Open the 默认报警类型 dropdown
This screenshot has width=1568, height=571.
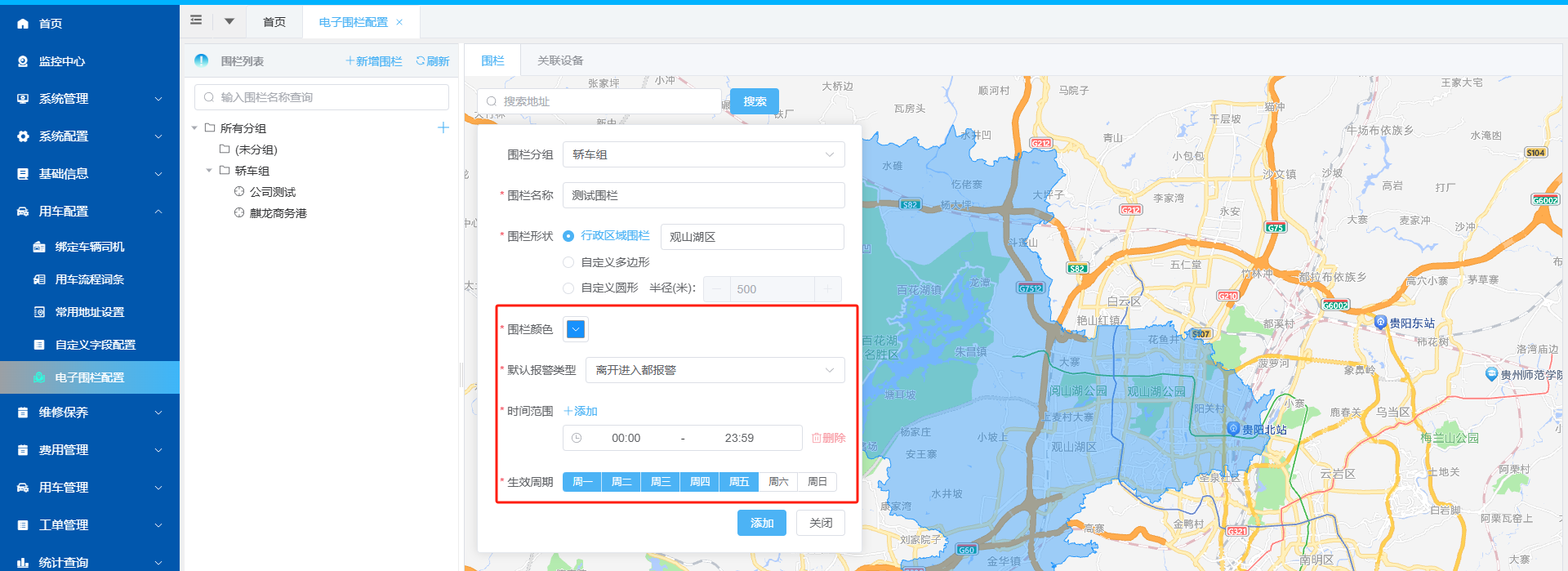click(715, 370)
